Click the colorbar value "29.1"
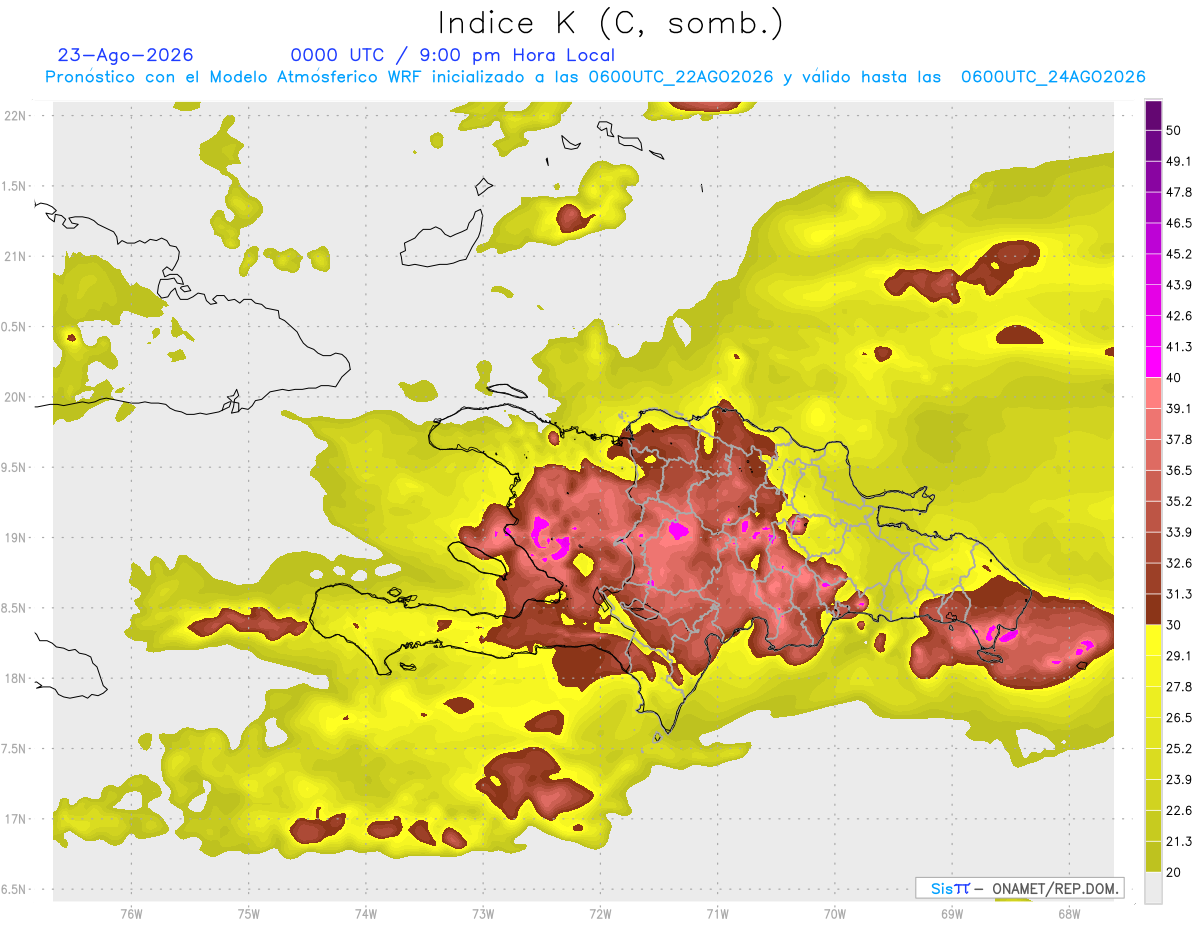 [1180, 655]
